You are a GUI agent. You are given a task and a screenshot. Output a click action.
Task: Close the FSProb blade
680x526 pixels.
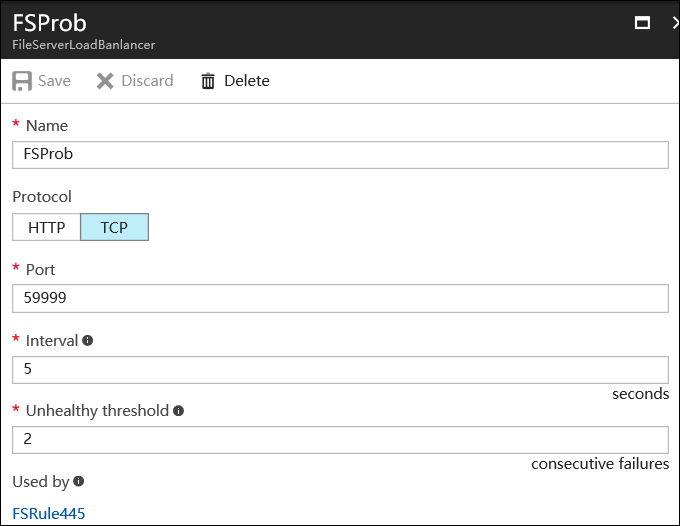[x=675, y=23]
